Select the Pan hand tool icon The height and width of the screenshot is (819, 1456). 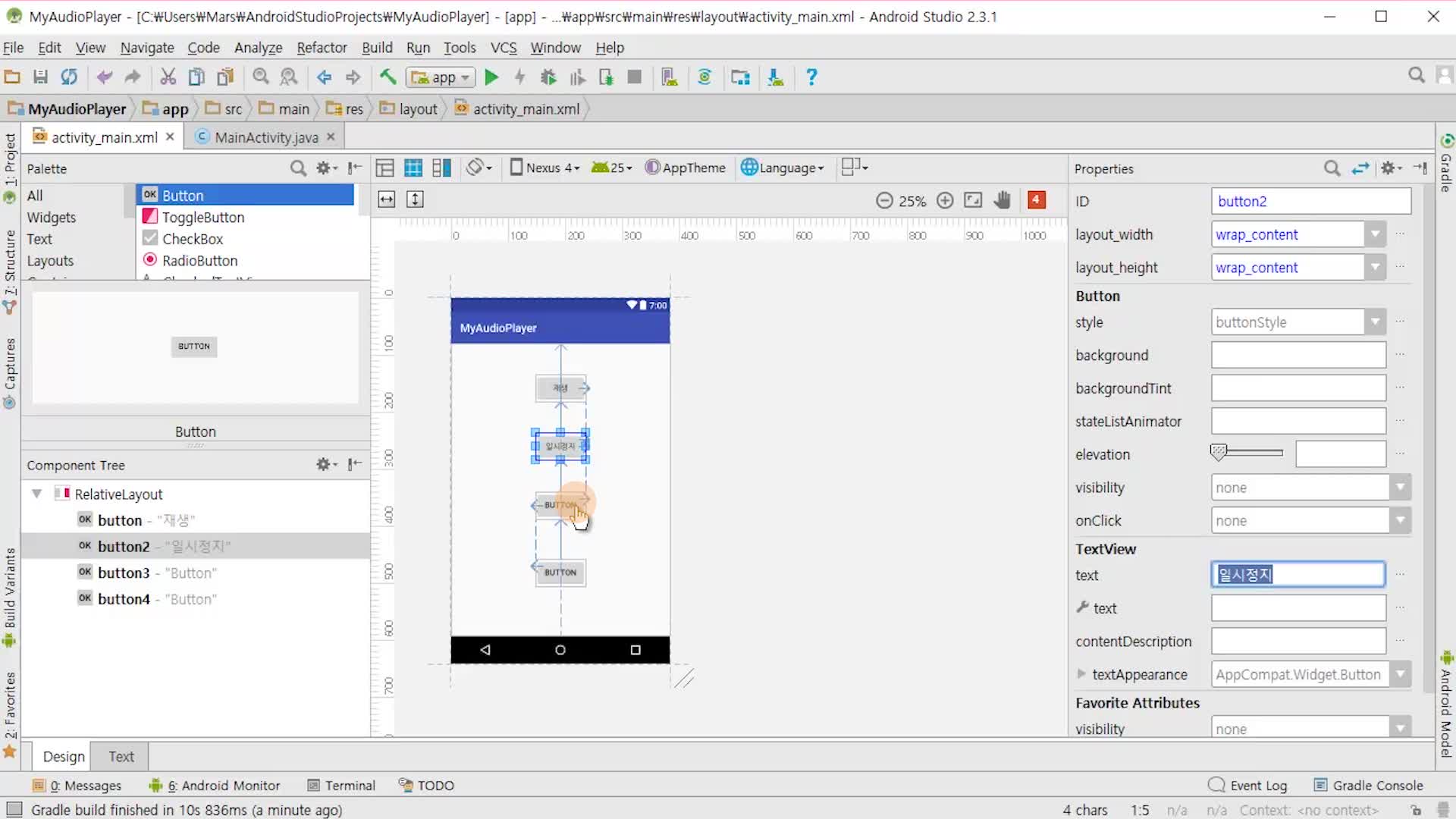tap(1003, 200)
